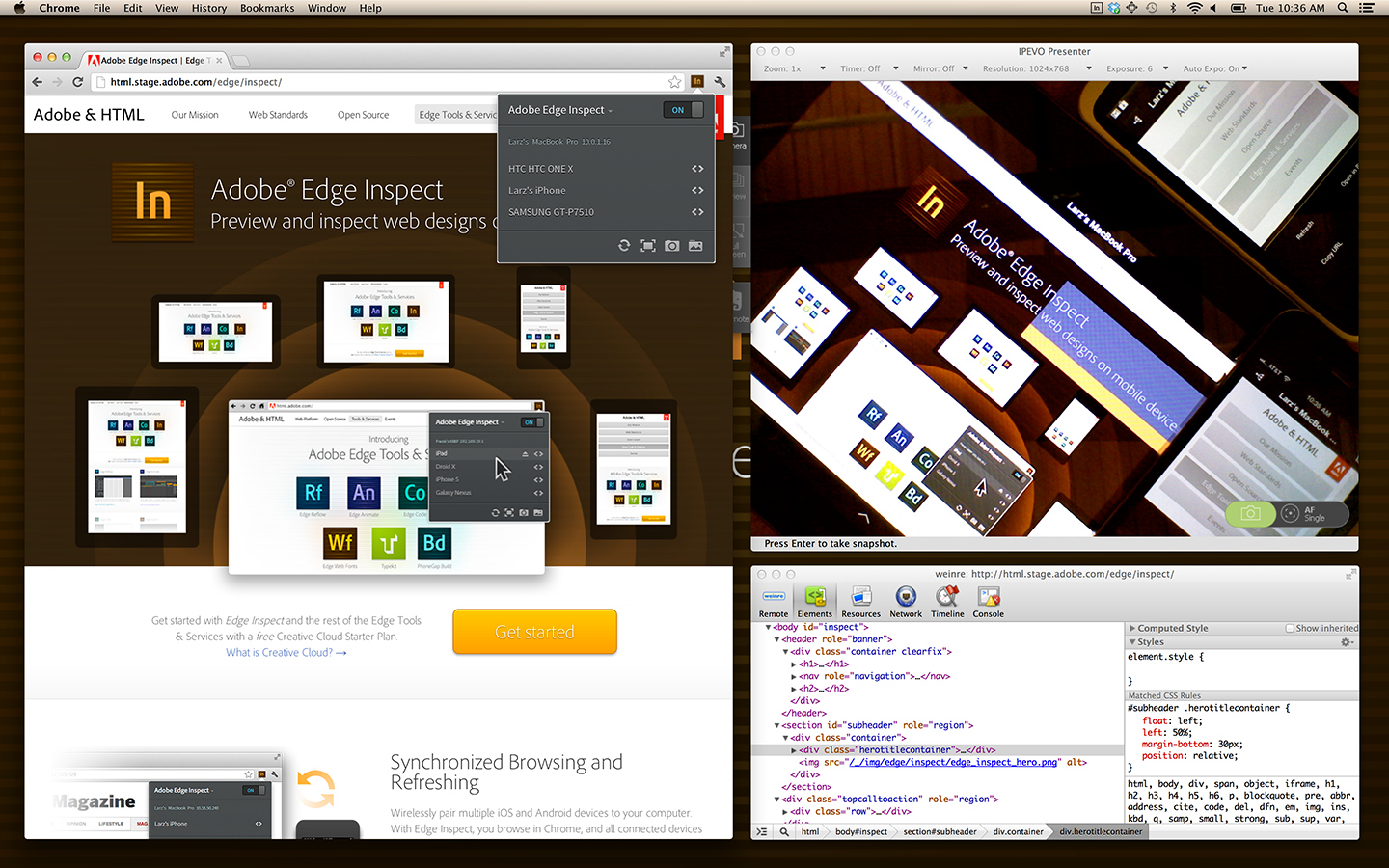
Task: Collapse the header role="banner" node
Action: [777, 639]
